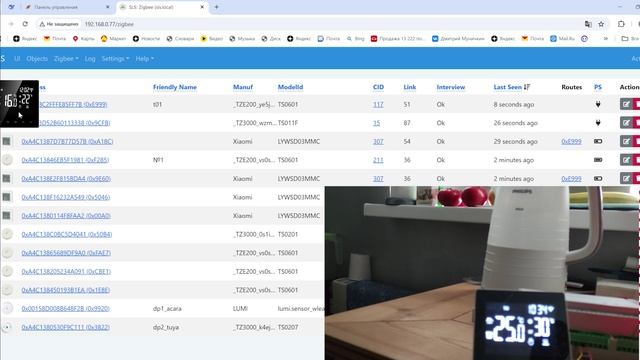Open device link in the TS0201 row
640x360 pixels.
coord(67,234)
